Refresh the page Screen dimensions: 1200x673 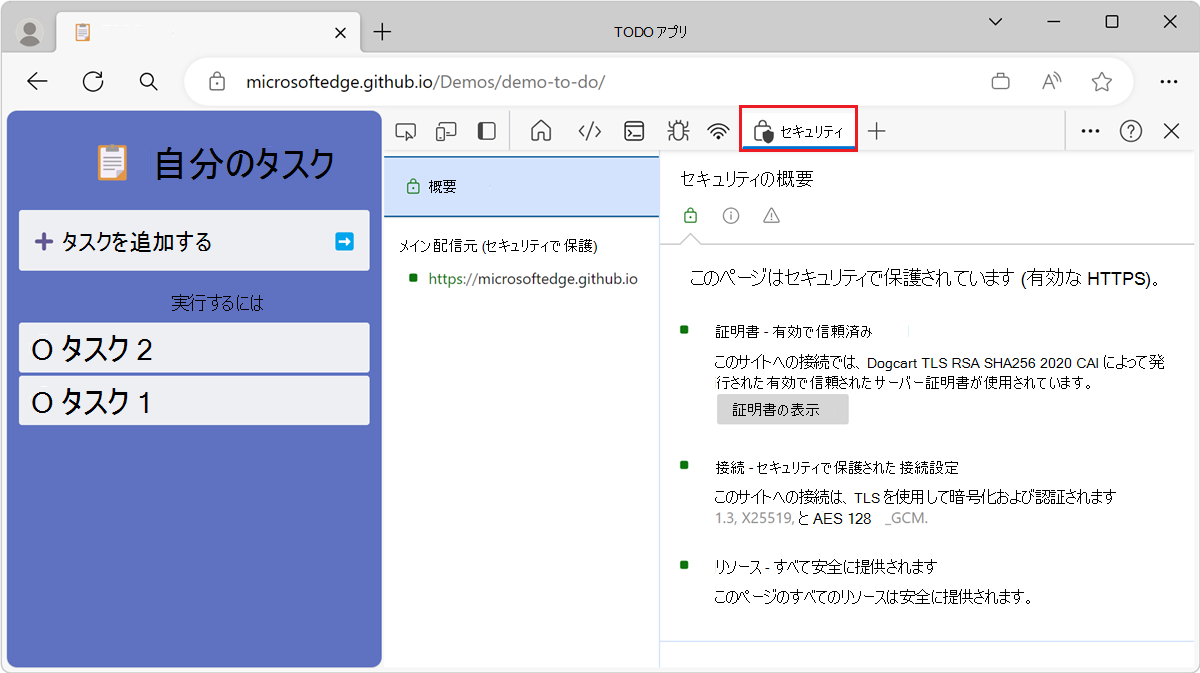[x=93, y=82]
